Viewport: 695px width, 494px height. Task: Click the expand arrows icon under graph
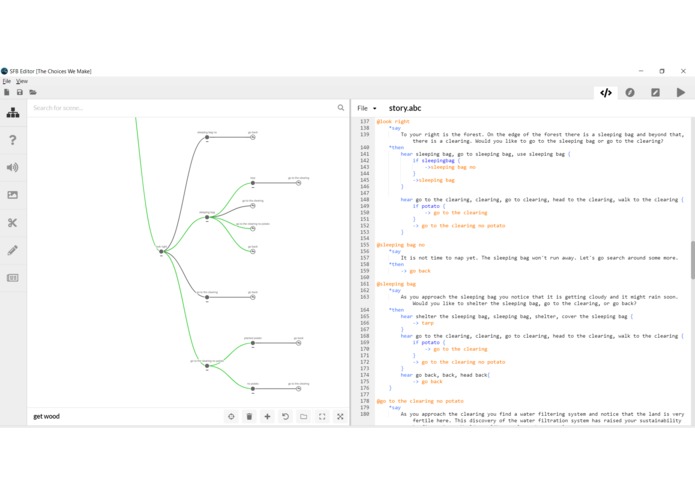pyautogui.click(x=340, y=416)
